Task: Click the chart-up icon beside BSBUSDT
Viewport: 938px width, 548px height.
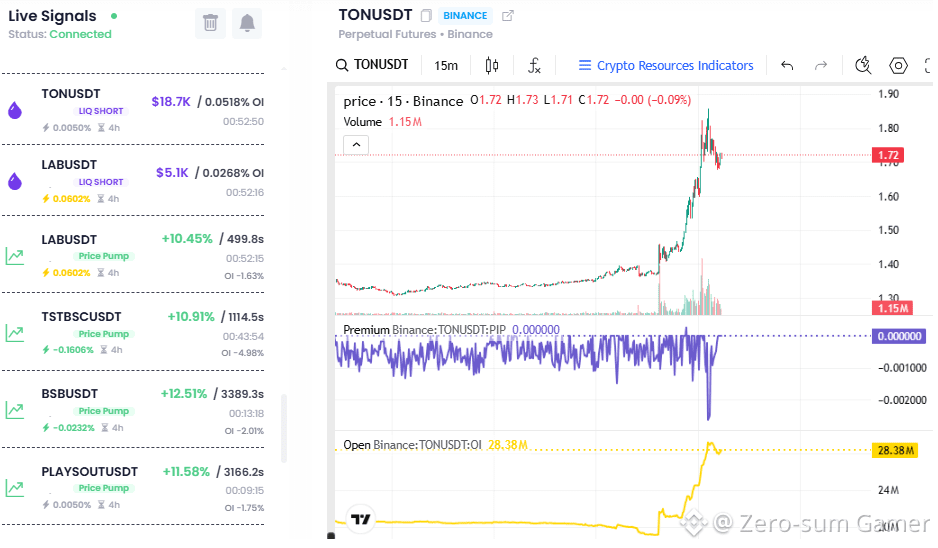Action: [14, 410]
